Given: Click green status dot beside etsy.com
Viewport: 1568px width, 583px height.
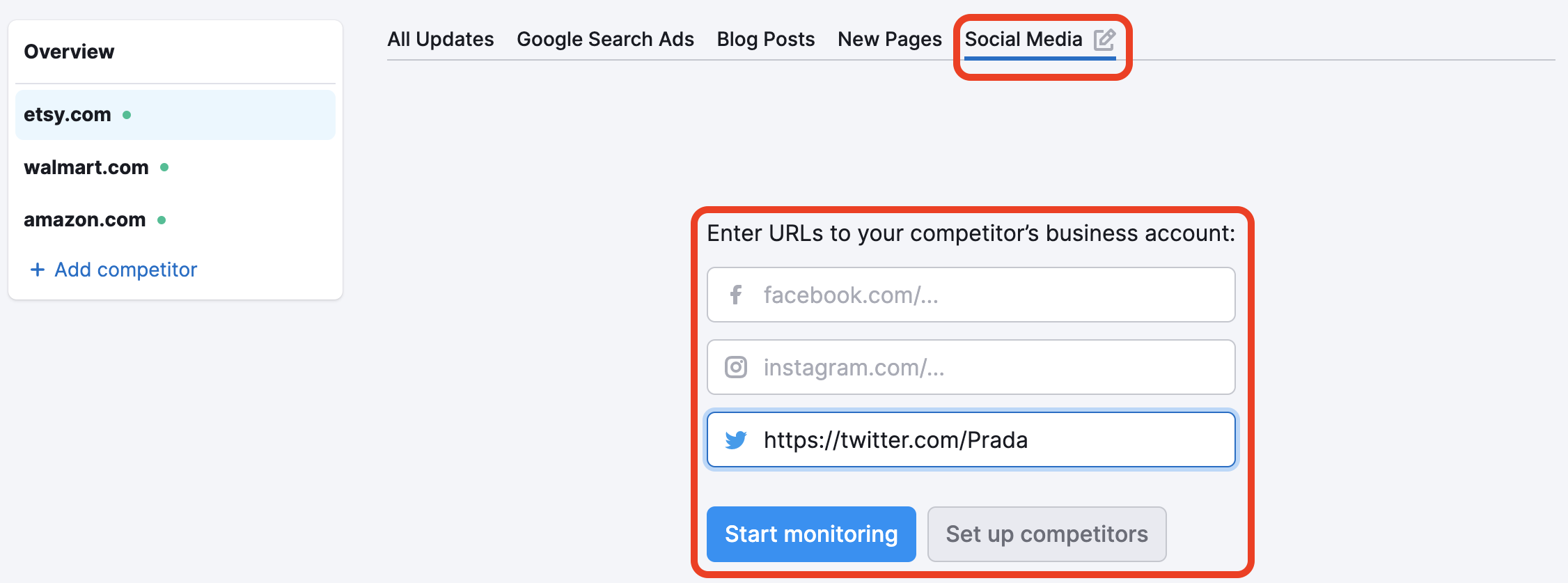Looking at the screenshot, I should click(x=127, y=115).
